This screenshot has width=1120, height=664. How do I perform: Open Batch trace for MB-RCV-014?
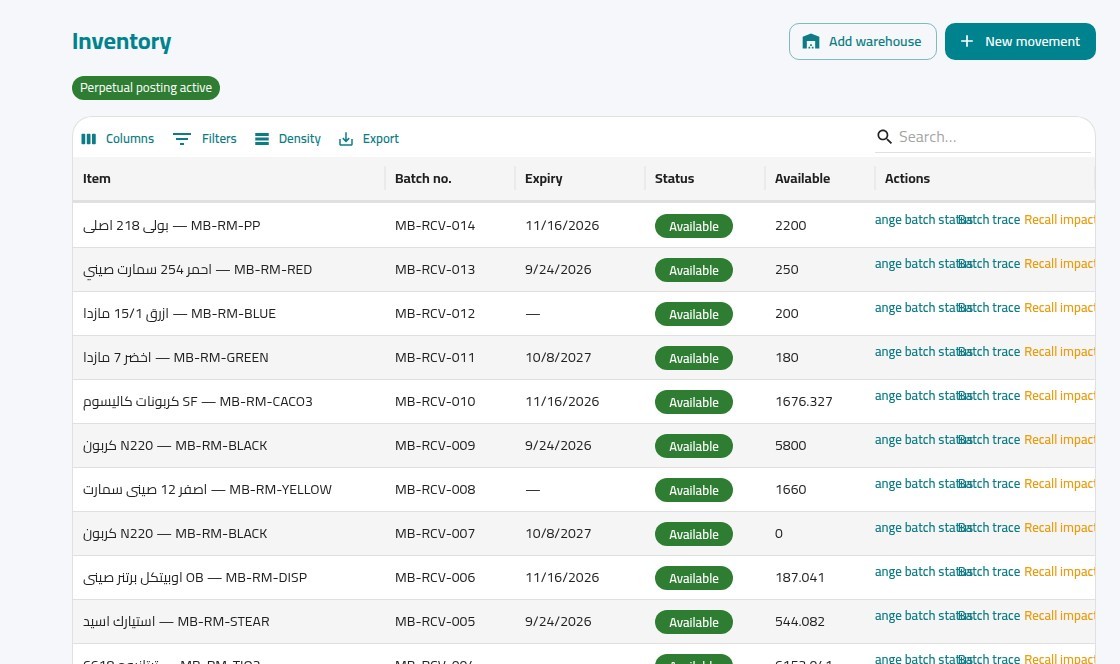pyautogui.click(x=989, y=219)
